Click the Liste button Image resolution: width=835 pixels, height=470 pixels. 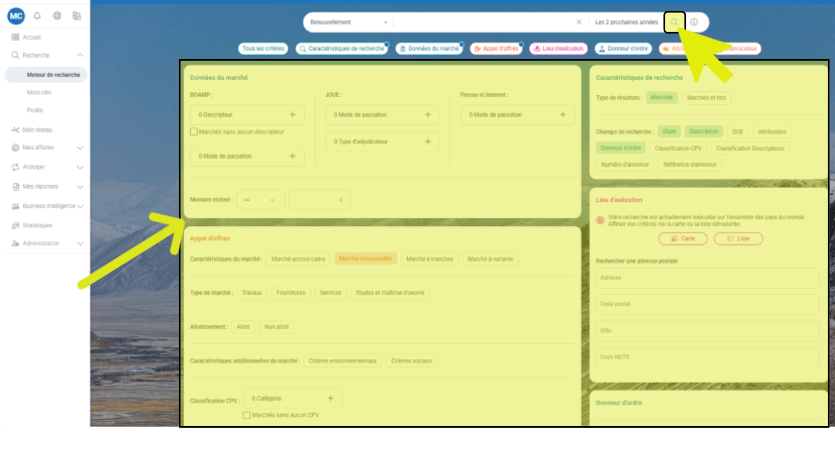pos(738,239)
